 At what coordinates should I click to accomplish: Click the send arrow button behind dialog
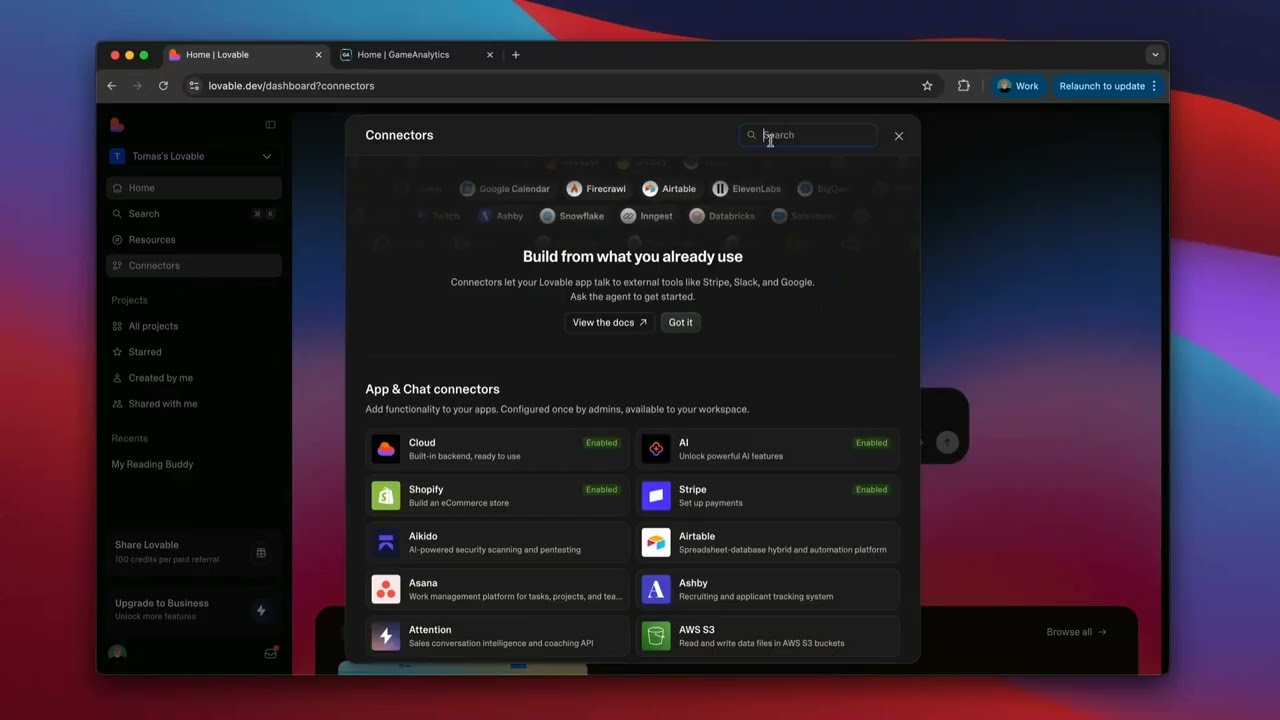[947, 442]
